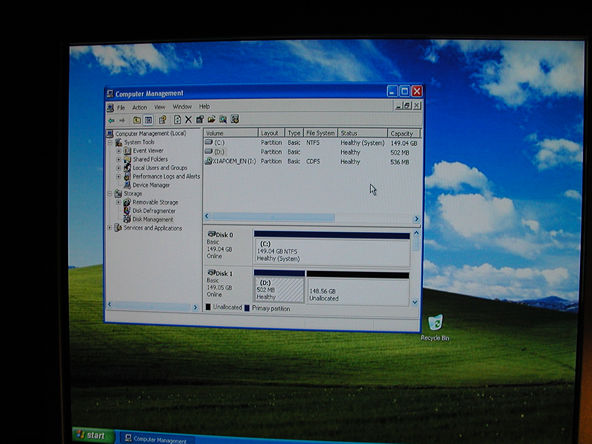Sort by the Capacity column header
This screenshot has width=592, height=444.
pyautogui.click(x=404, y=133)
